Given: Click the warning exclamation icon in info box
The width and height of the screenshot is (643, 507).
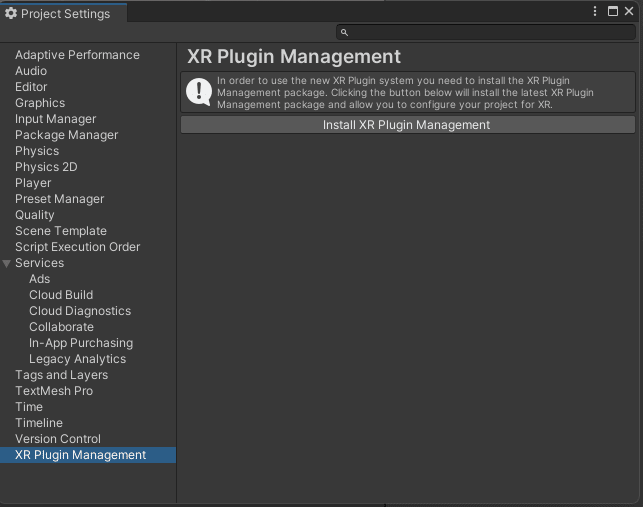Looking at the screenshot, I should pyautogui.click(x=199, y=92).
